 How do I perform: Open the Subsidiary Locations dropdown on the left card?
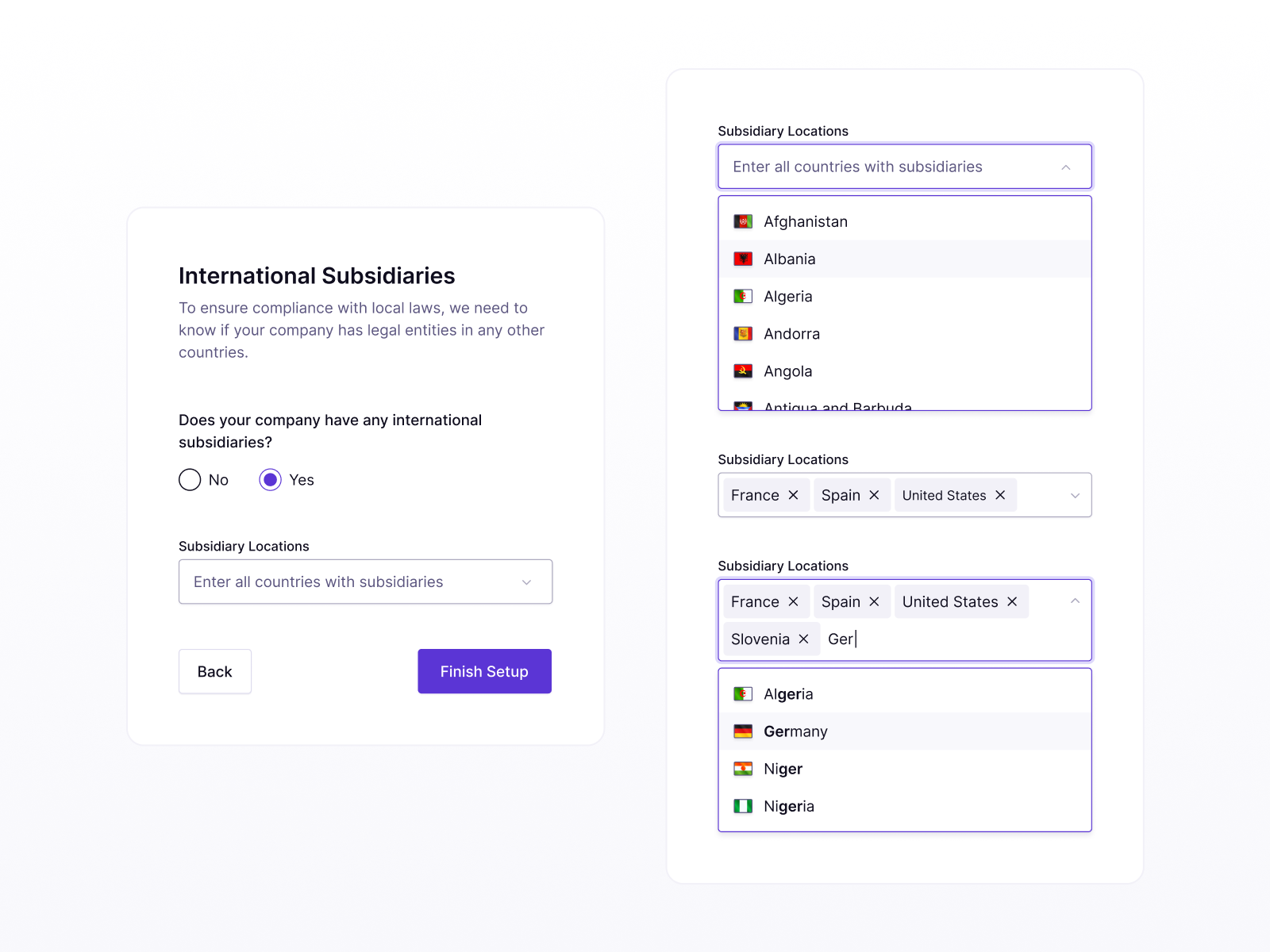(365, 582)
